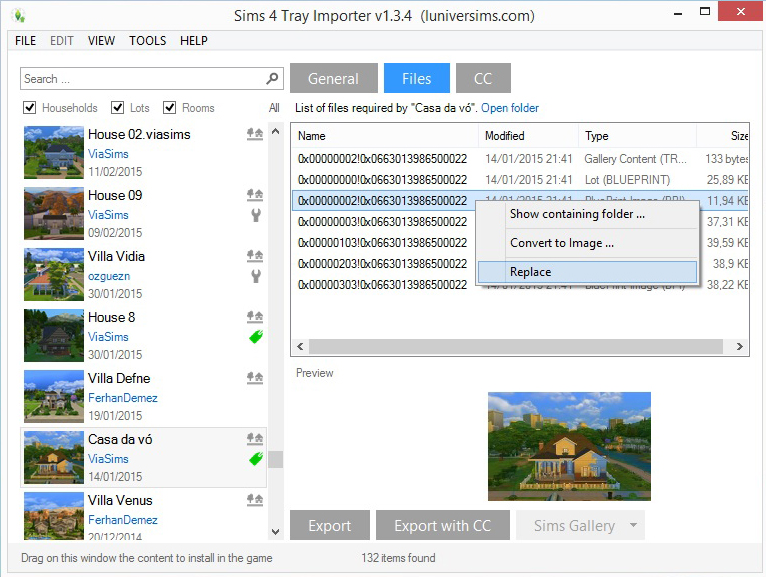Select the Villa Venus thumbnail
Image resolution: width=766 pixels, height=577 pixels.
coord(54,515)
